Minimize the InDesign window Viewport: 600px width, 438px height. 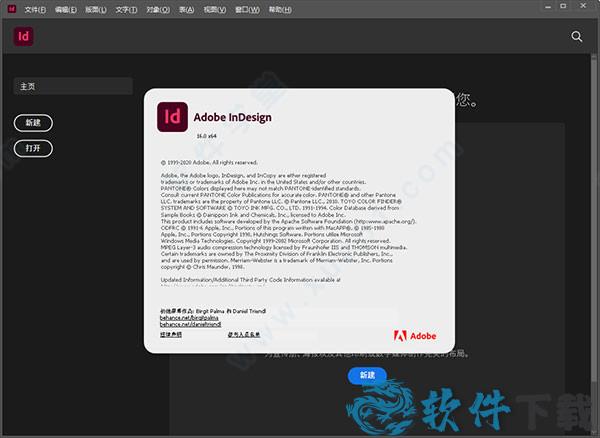point(548,7)
